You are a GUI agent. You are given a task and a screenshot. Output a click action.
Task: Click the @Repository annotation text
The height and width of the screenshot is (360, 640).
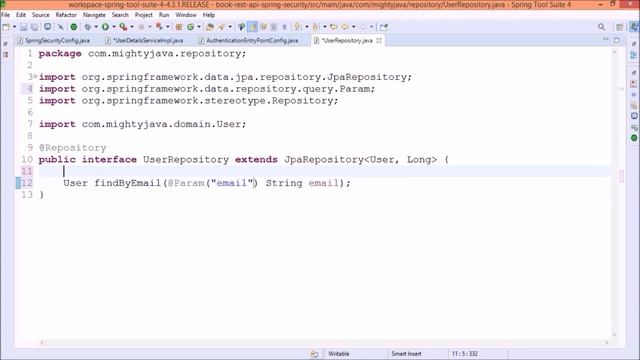73,148
